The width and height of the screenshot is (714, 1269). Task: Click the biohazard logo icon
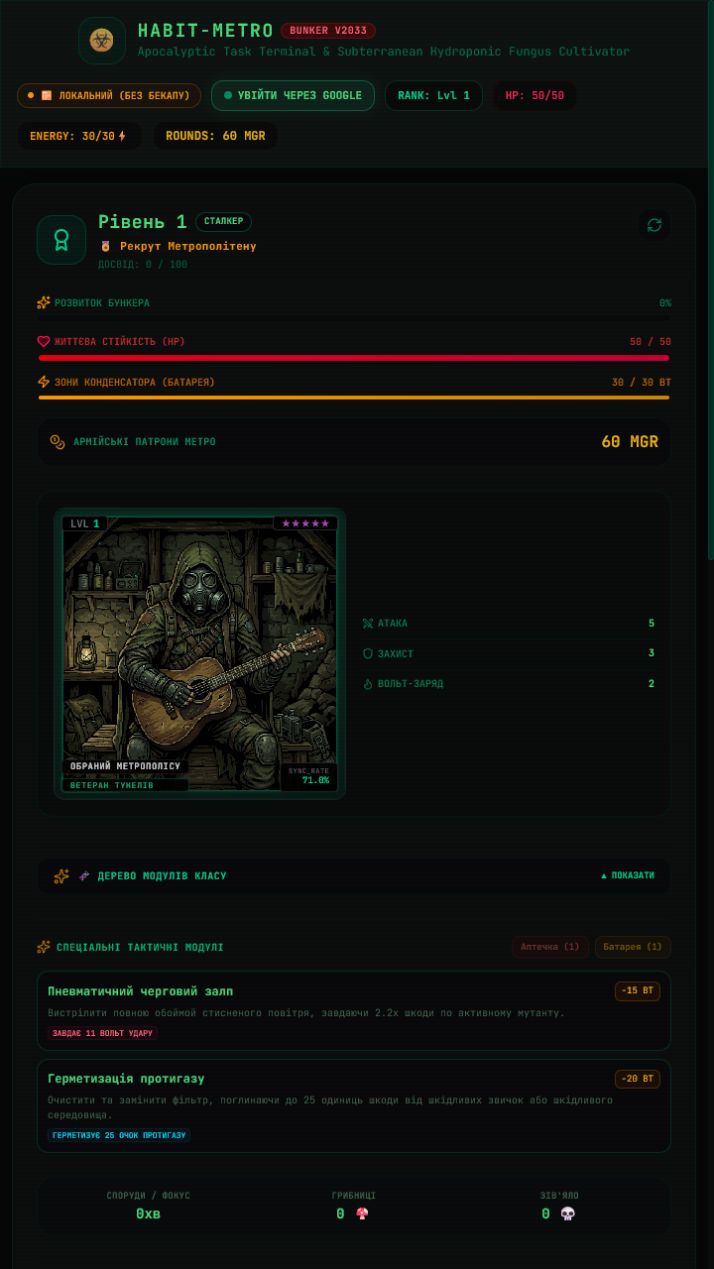(102, 40)
